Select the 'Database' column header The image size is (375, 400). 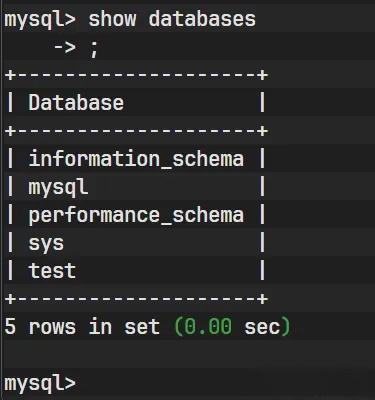click(76, 103)
